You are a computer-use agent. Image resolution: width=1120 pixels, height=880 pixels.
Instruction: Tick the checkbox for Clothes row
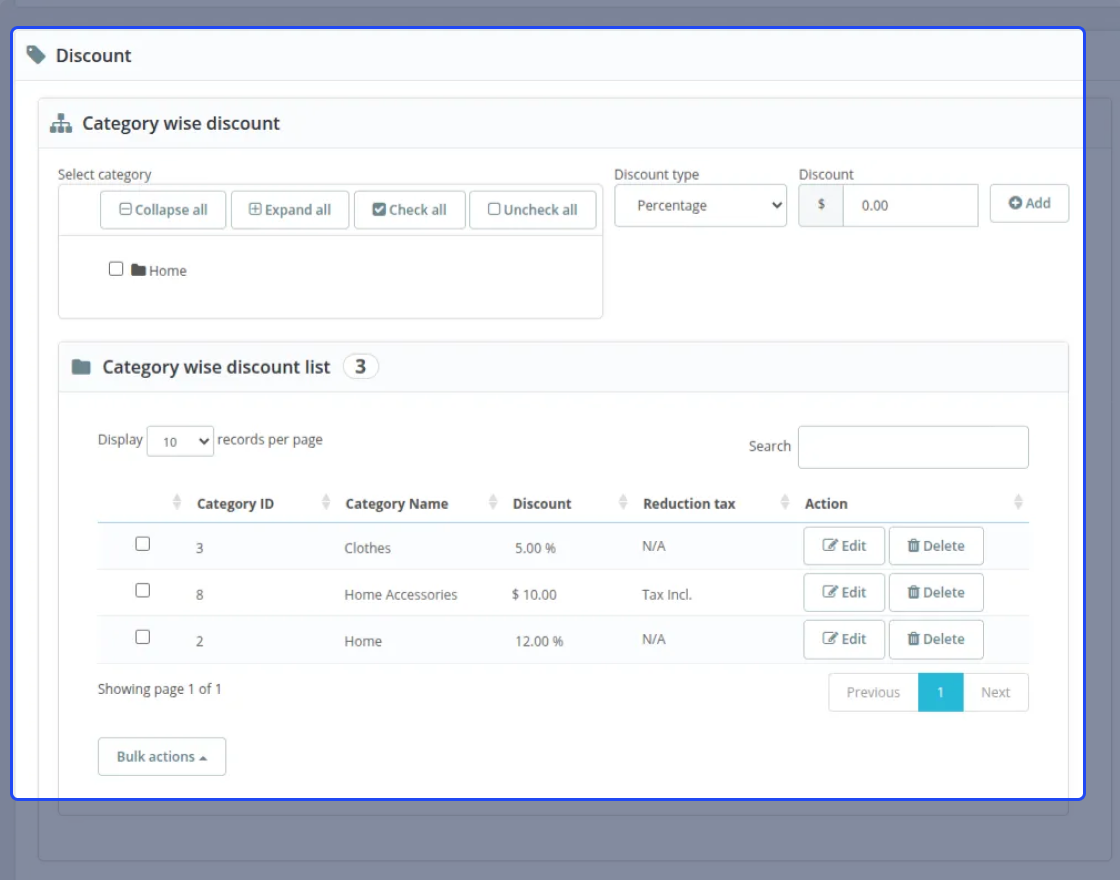click(143, 544)
